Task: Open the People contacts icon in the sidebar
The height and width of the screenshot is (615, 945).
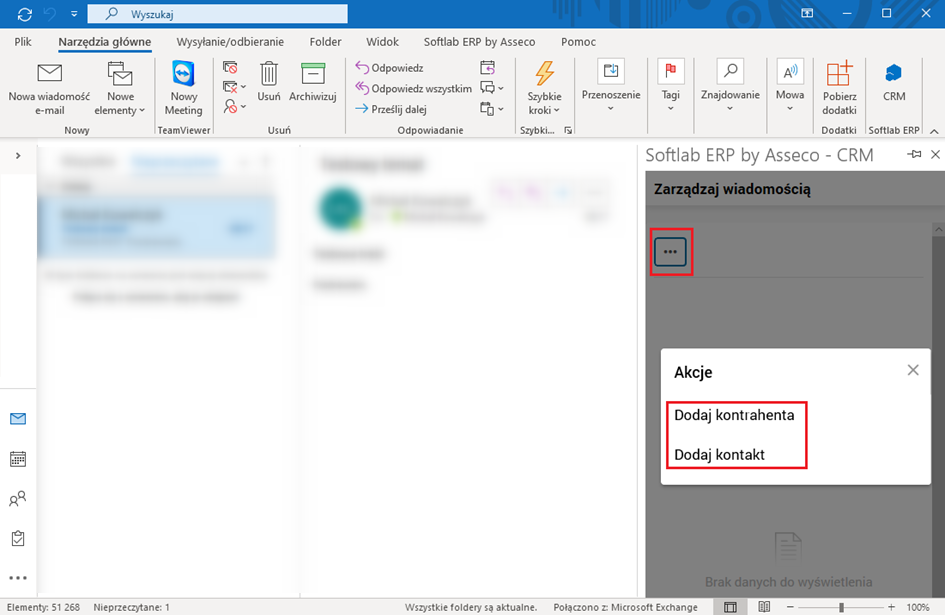Action: pos(18,499)
